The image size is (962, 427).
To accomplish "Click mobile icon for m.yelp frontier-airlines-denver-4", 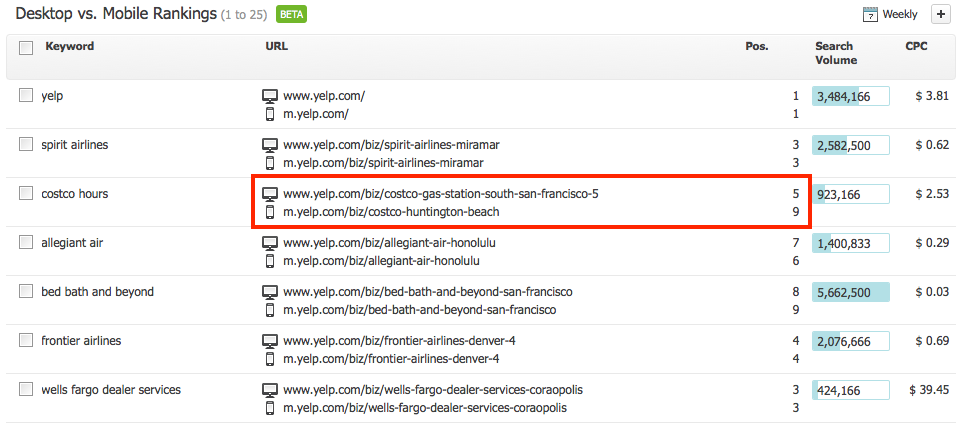I will [270, 359].
